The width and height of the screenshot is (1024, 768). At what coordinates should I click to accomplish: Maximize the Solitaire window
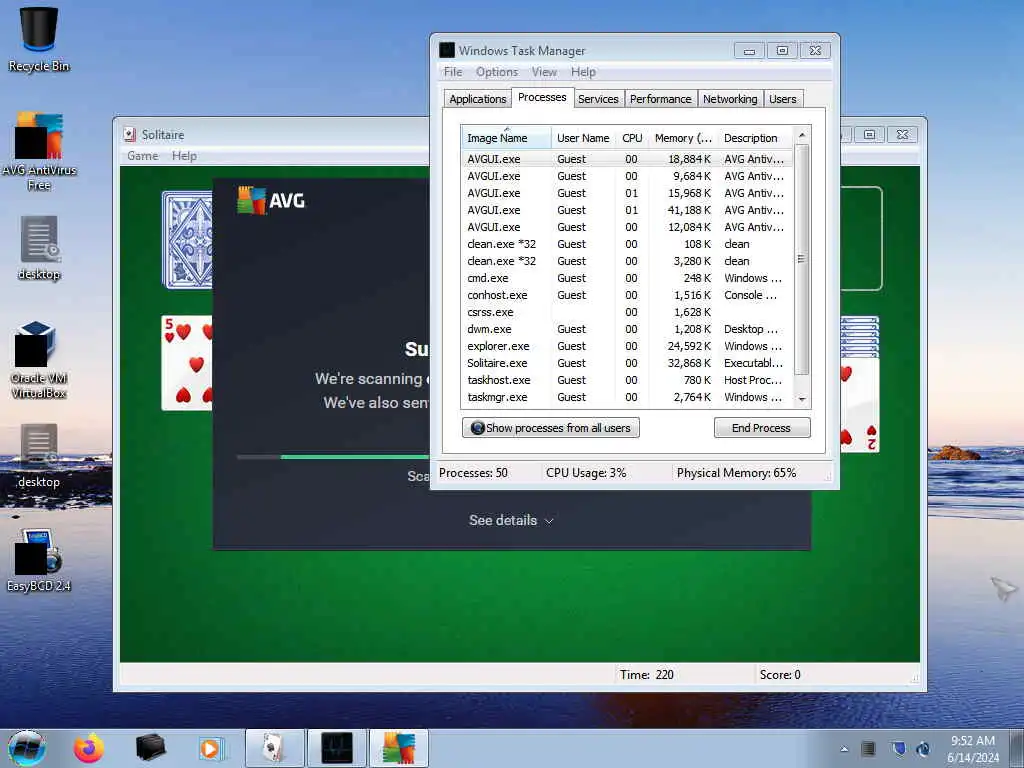pyautogui.click(x=869, y=135)
